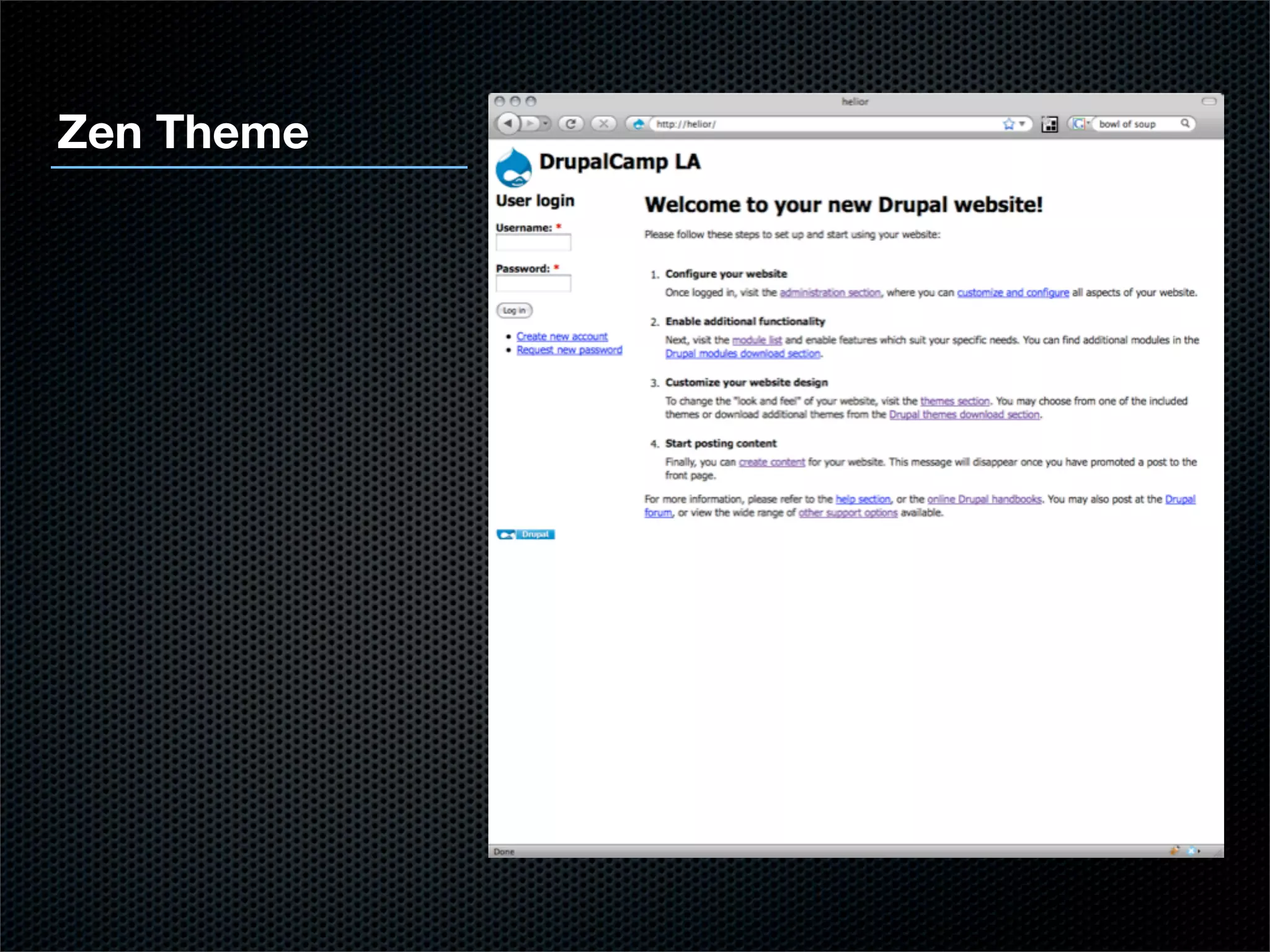Click the 'bowl of soup' search field
Image resolution: width=1270 pixels, height=952 pixels.
pos(1137,124)
